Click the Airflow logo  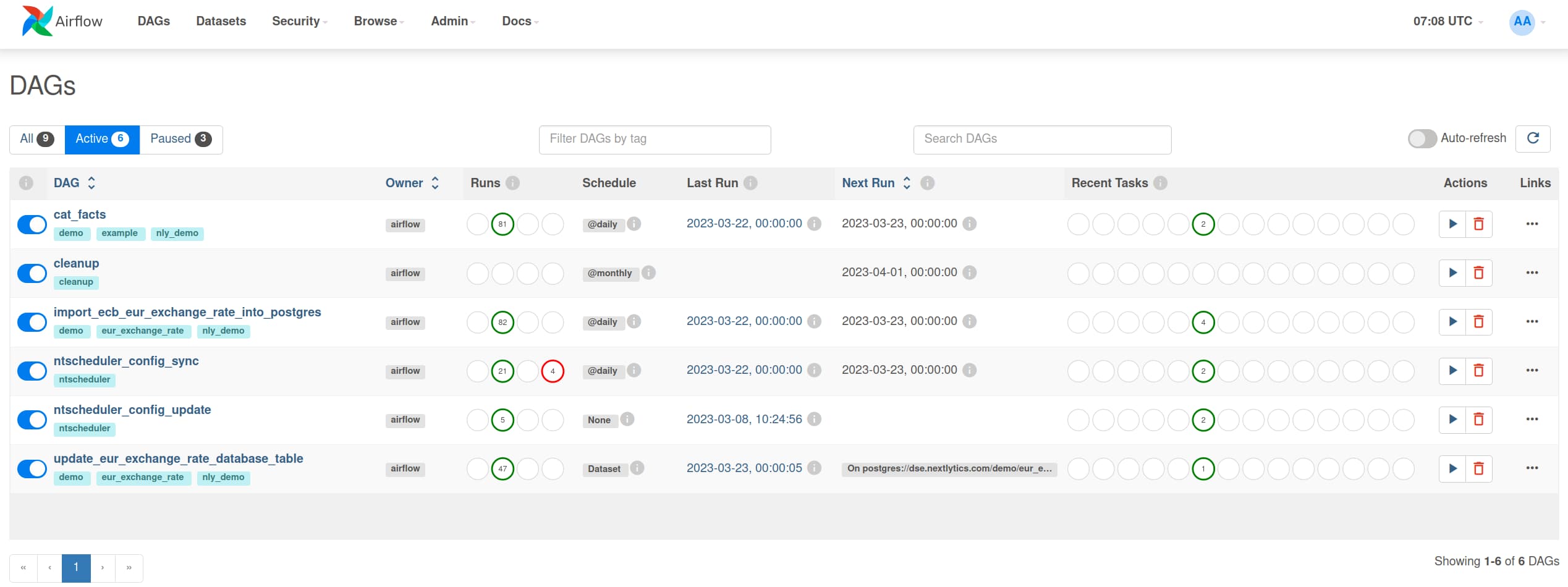pos(62,21)
